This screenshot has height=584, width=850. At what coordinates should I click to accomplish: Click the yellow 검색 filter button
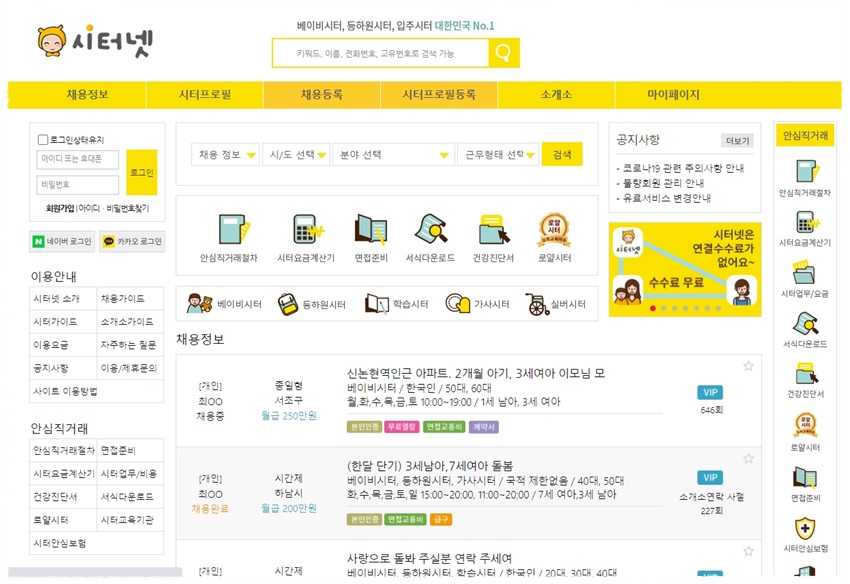point(562,155)
